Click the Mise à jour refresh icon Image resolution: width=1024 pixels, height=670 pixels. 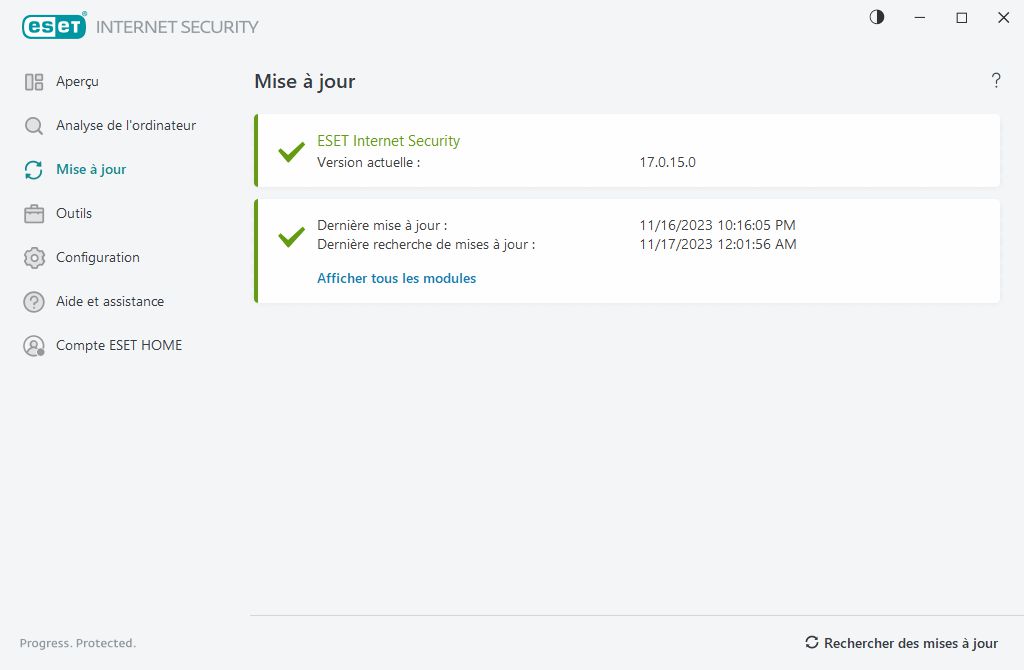coord(34,170)
